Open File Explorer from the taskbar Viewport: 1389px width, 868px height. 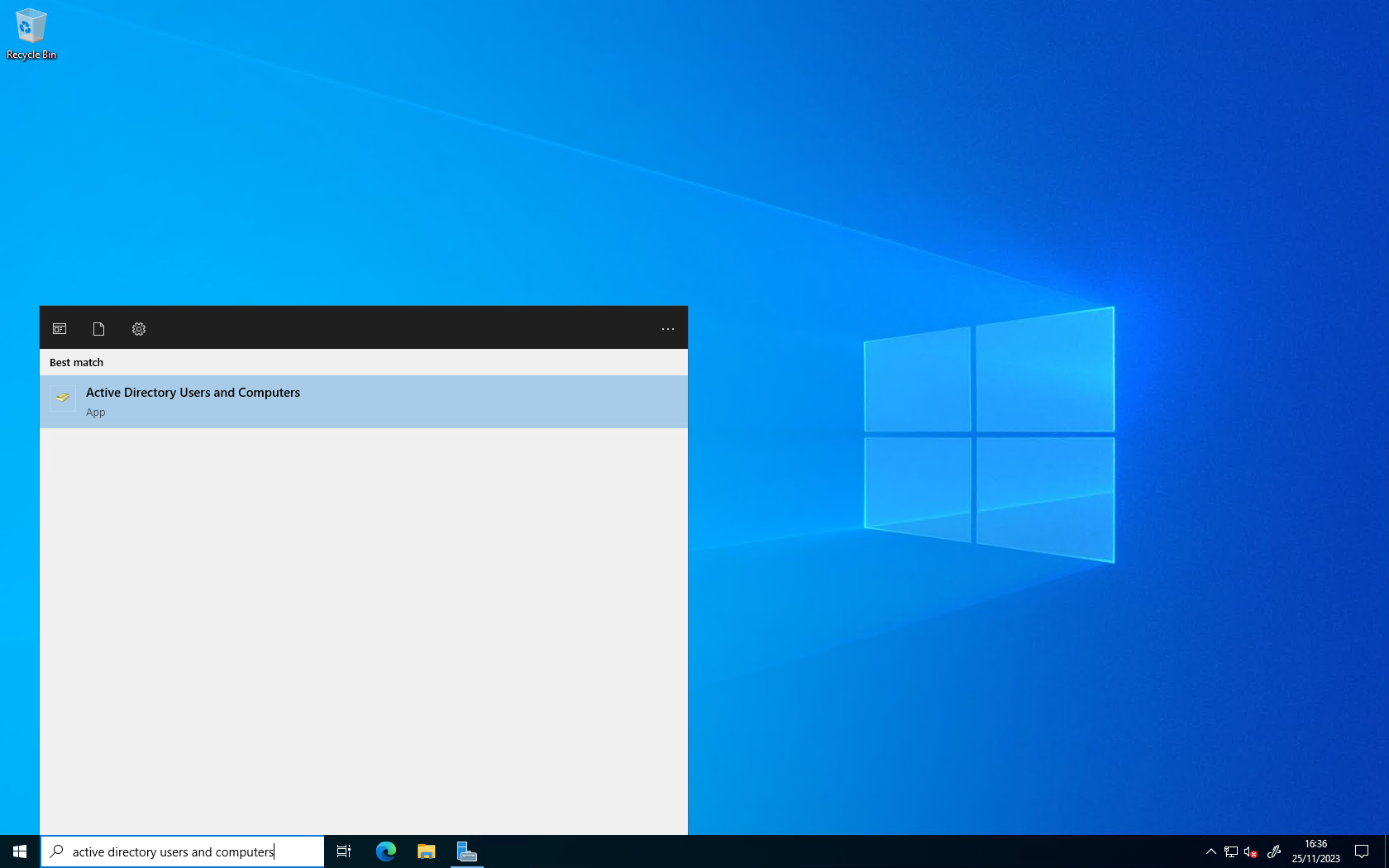click(x=427, y=851)
